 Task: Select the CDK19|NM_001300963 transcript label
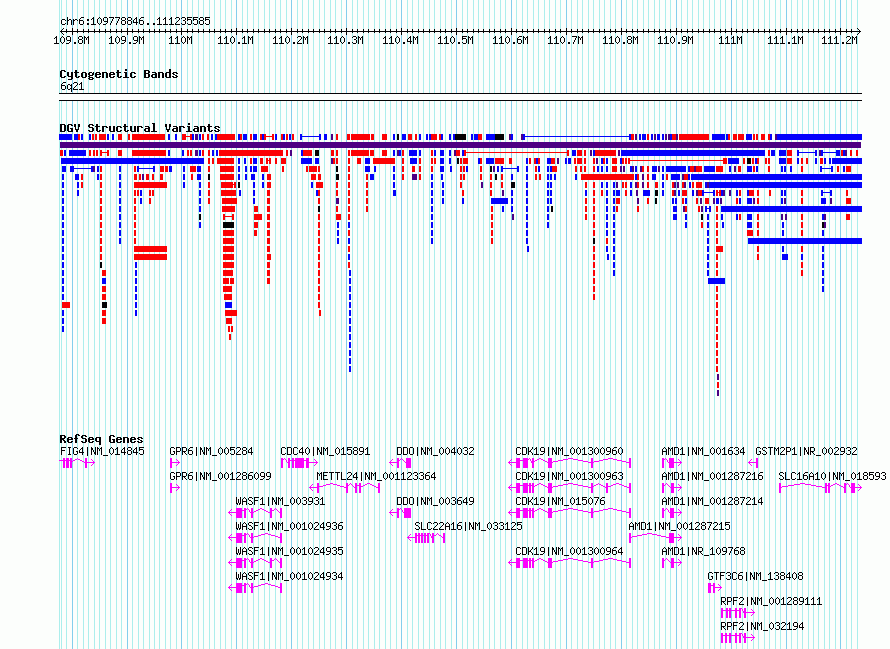[x=569, y=476]
